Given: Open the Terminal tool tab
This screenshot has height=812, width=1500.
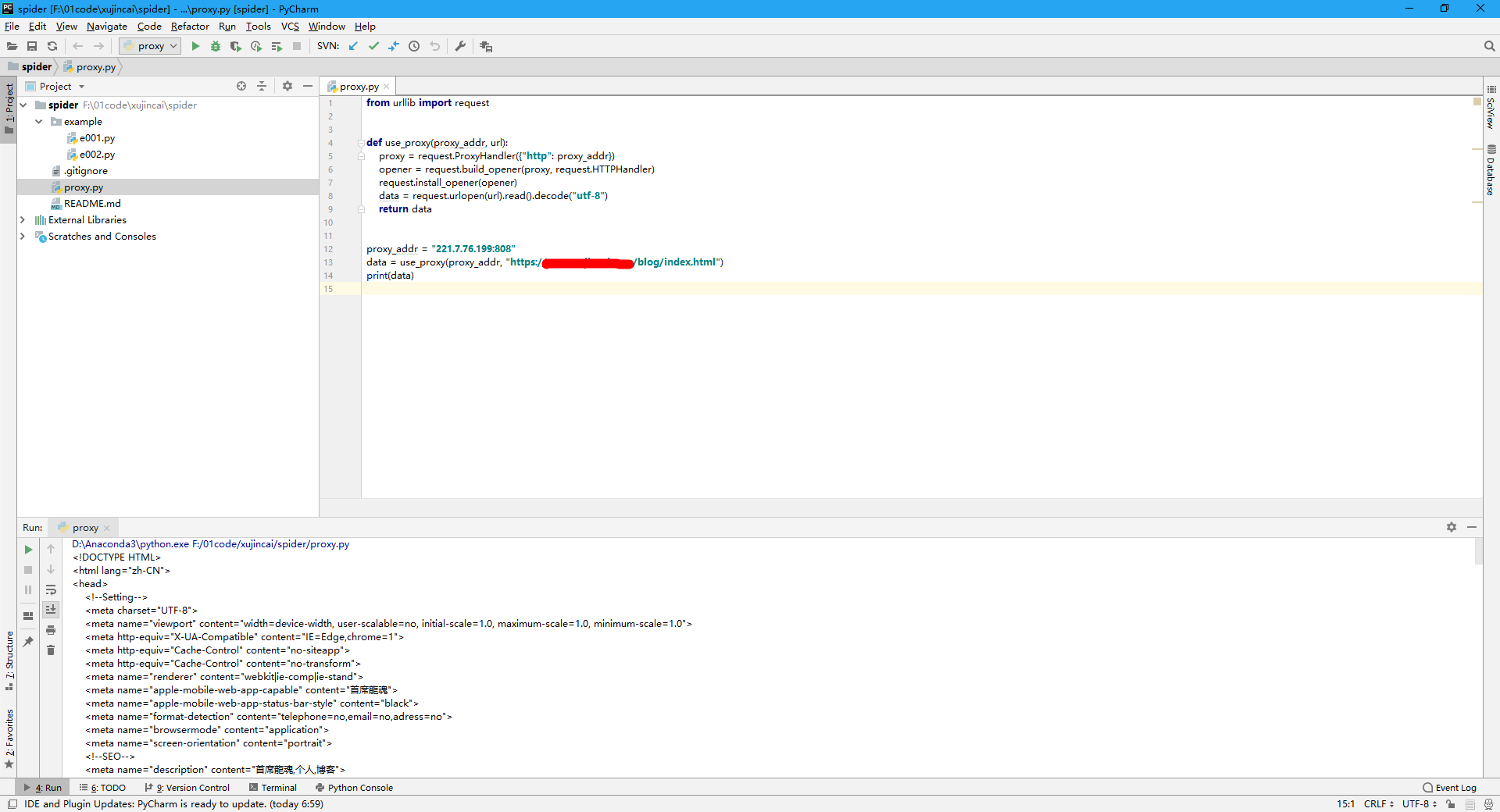Looking at the screenshot, I should click(273, 787).
